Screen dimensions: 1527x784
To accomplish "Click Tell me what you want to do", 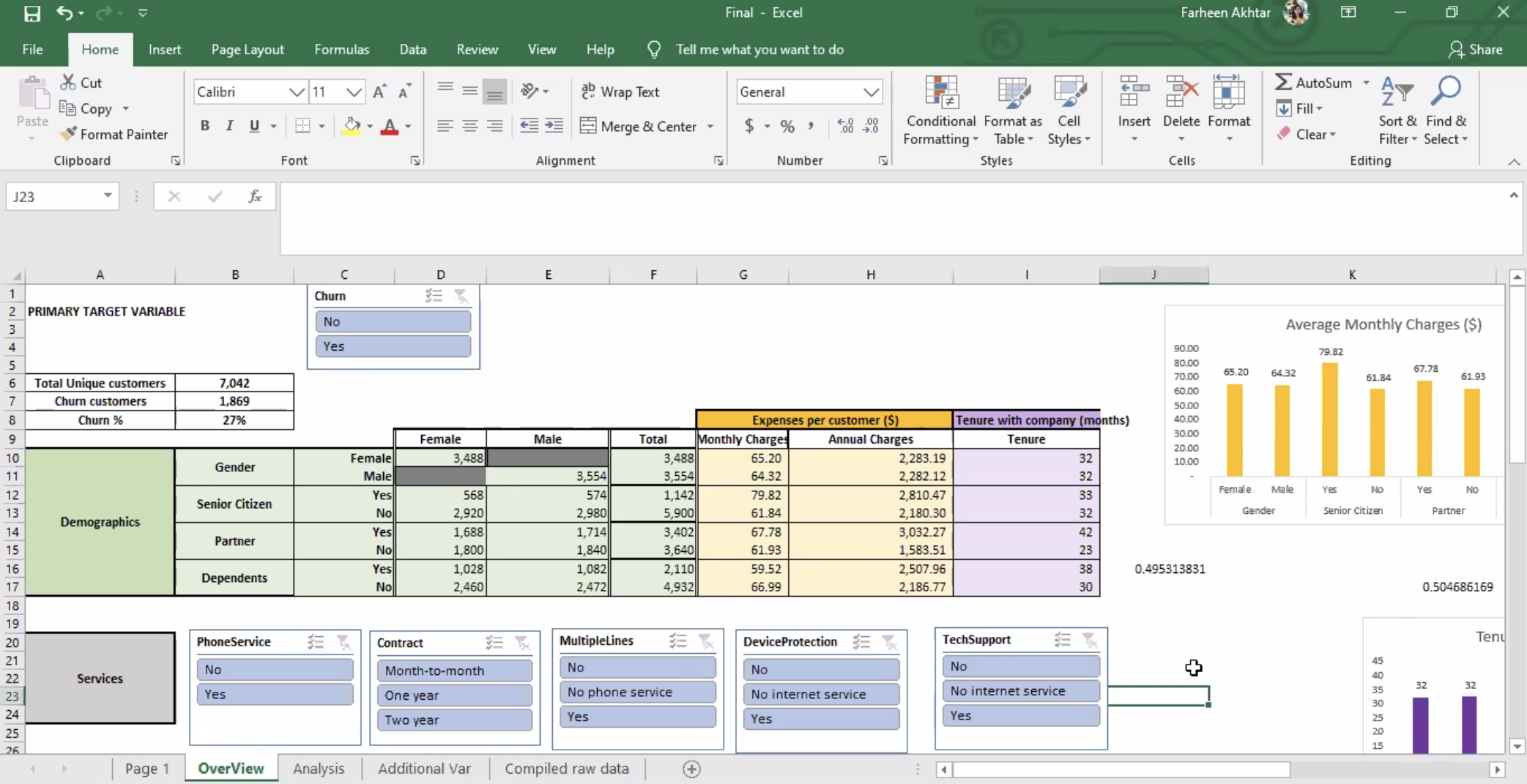I will click(759, 49).
